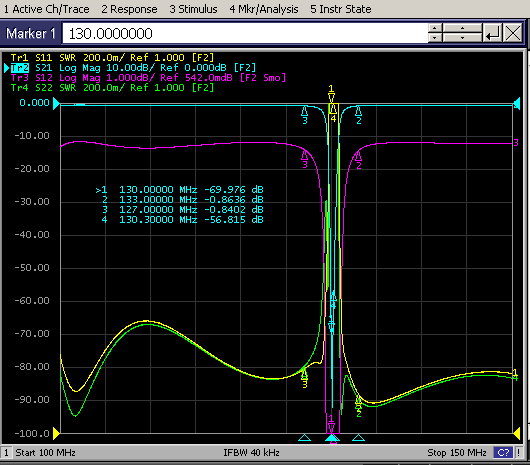Click the C? correction status indicator
The width and height of the screenshot is (530, 465).
(x=503, y=452)
